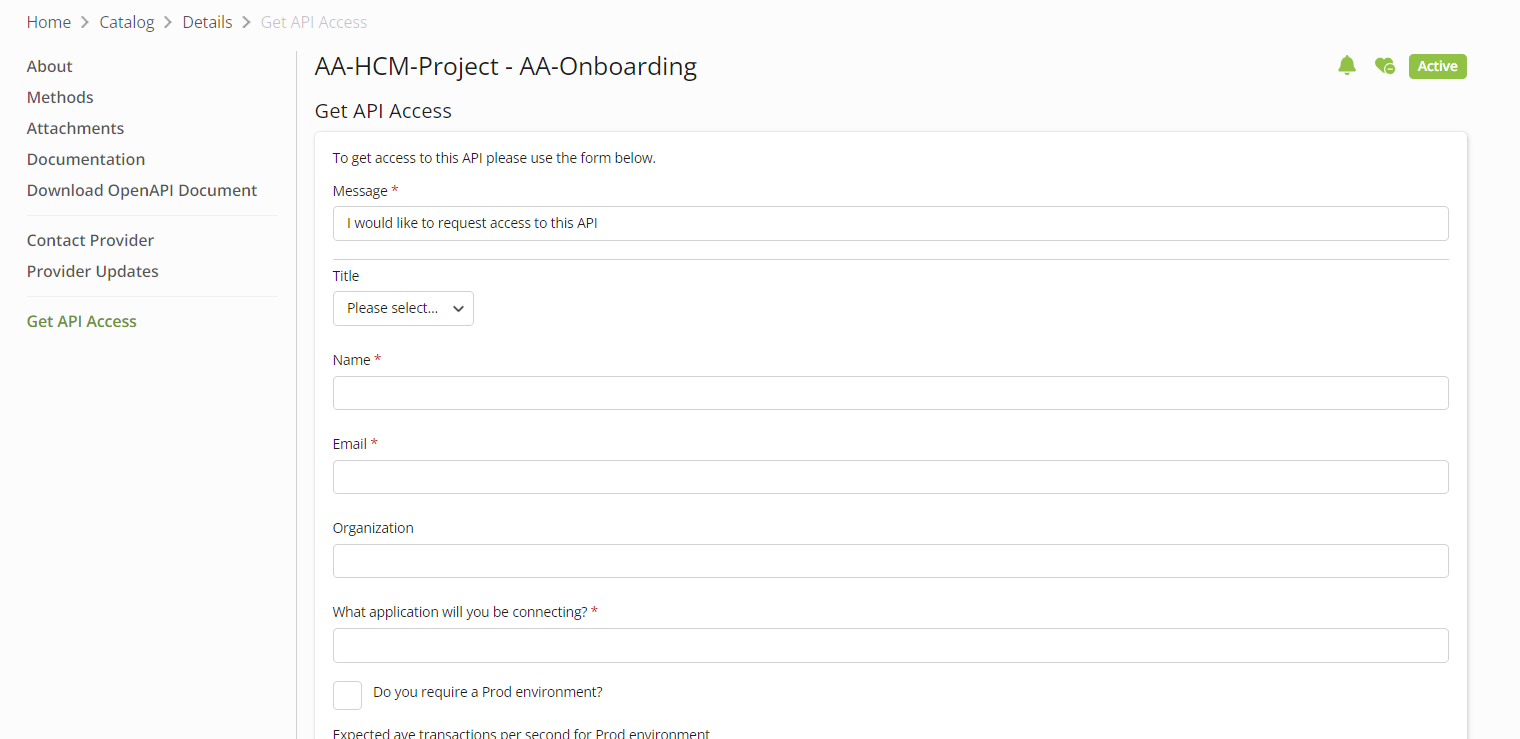1520x739 pixels.
Task: Click the green Active status badge
Action: [x=1437, y=66]
